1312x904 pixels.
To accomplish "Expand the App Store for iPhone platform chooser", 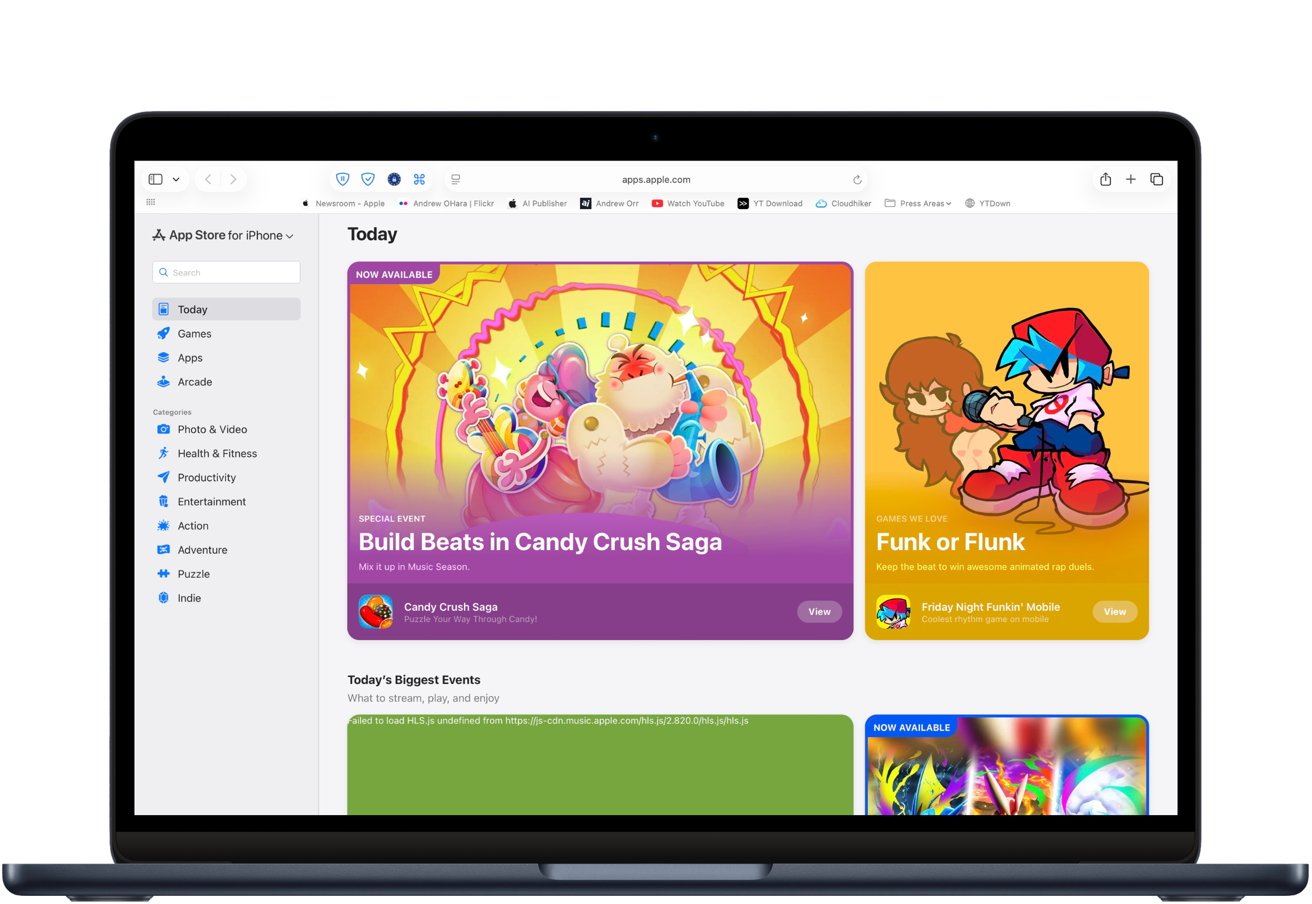I will click(x=288, y=235).
